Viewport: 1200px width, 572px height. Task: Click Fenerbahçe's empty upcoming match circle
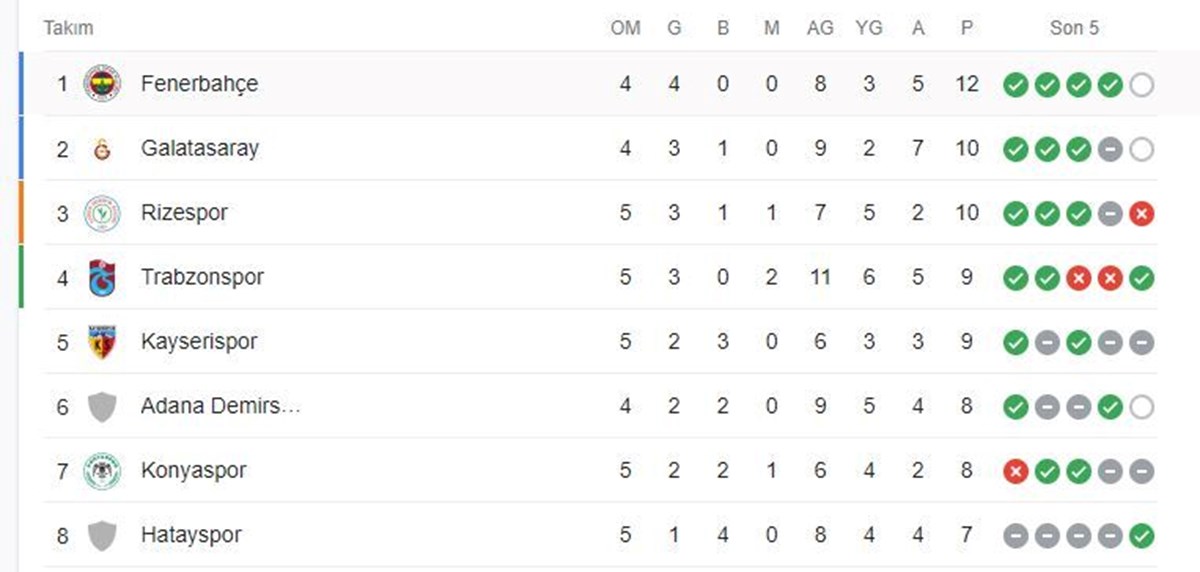point(1141,85)
